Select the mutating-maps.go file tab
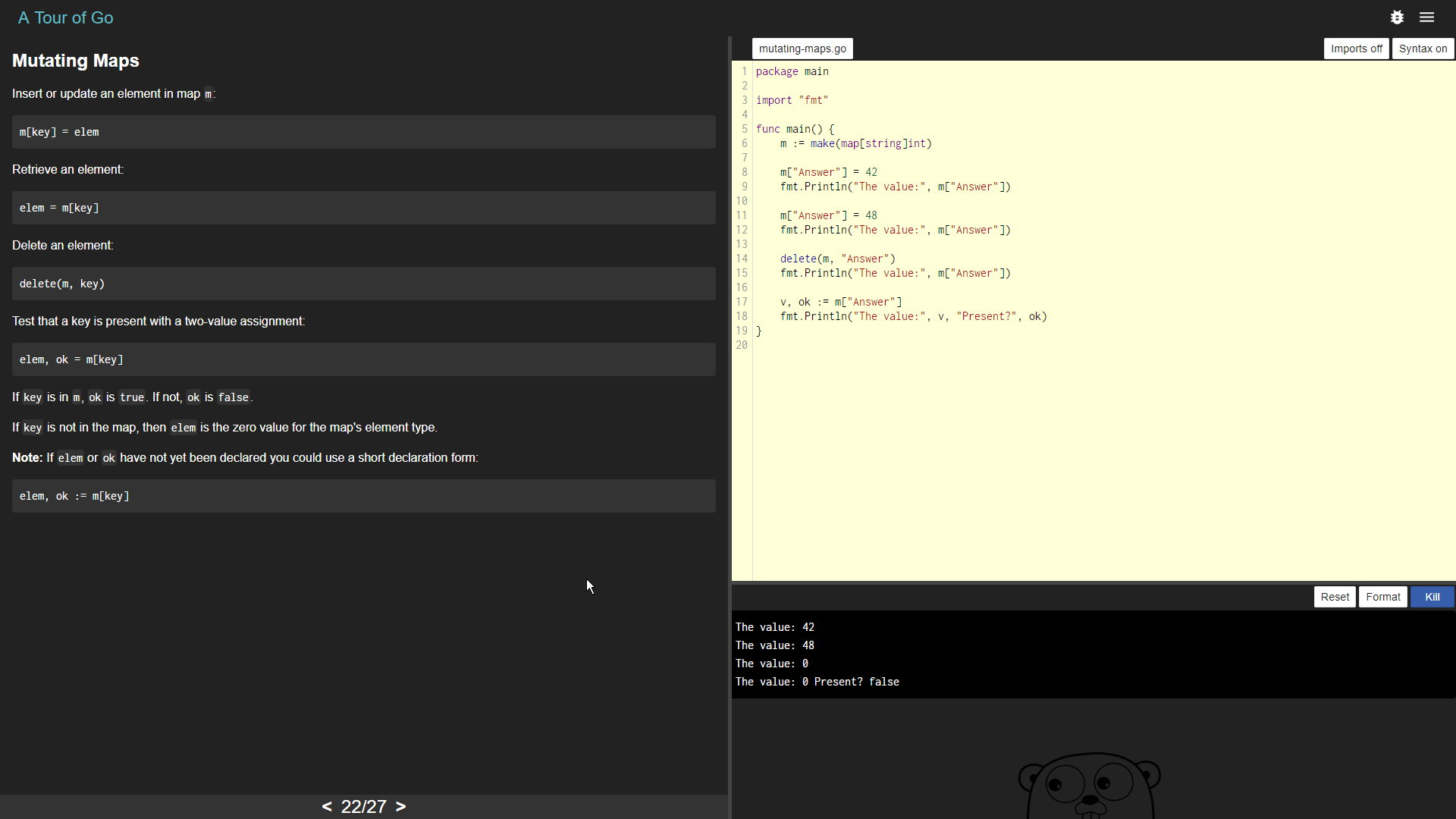The height and width of the screenshot is (819, 1456). tap(802, 48)
